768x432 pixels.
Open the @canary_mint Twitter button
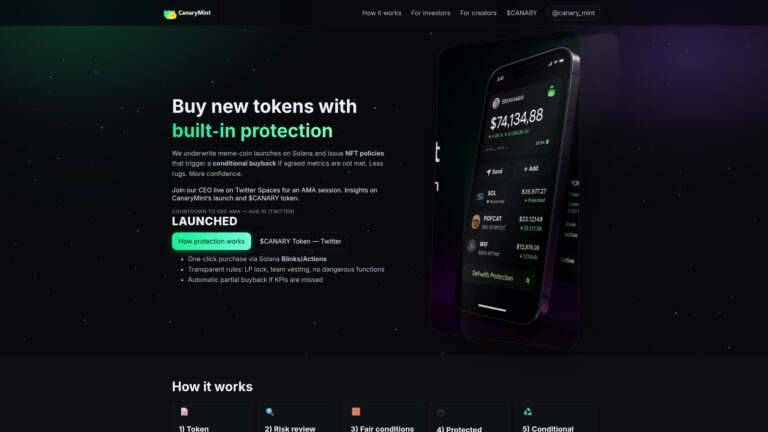pyautogui.click(x=573, y=13)
